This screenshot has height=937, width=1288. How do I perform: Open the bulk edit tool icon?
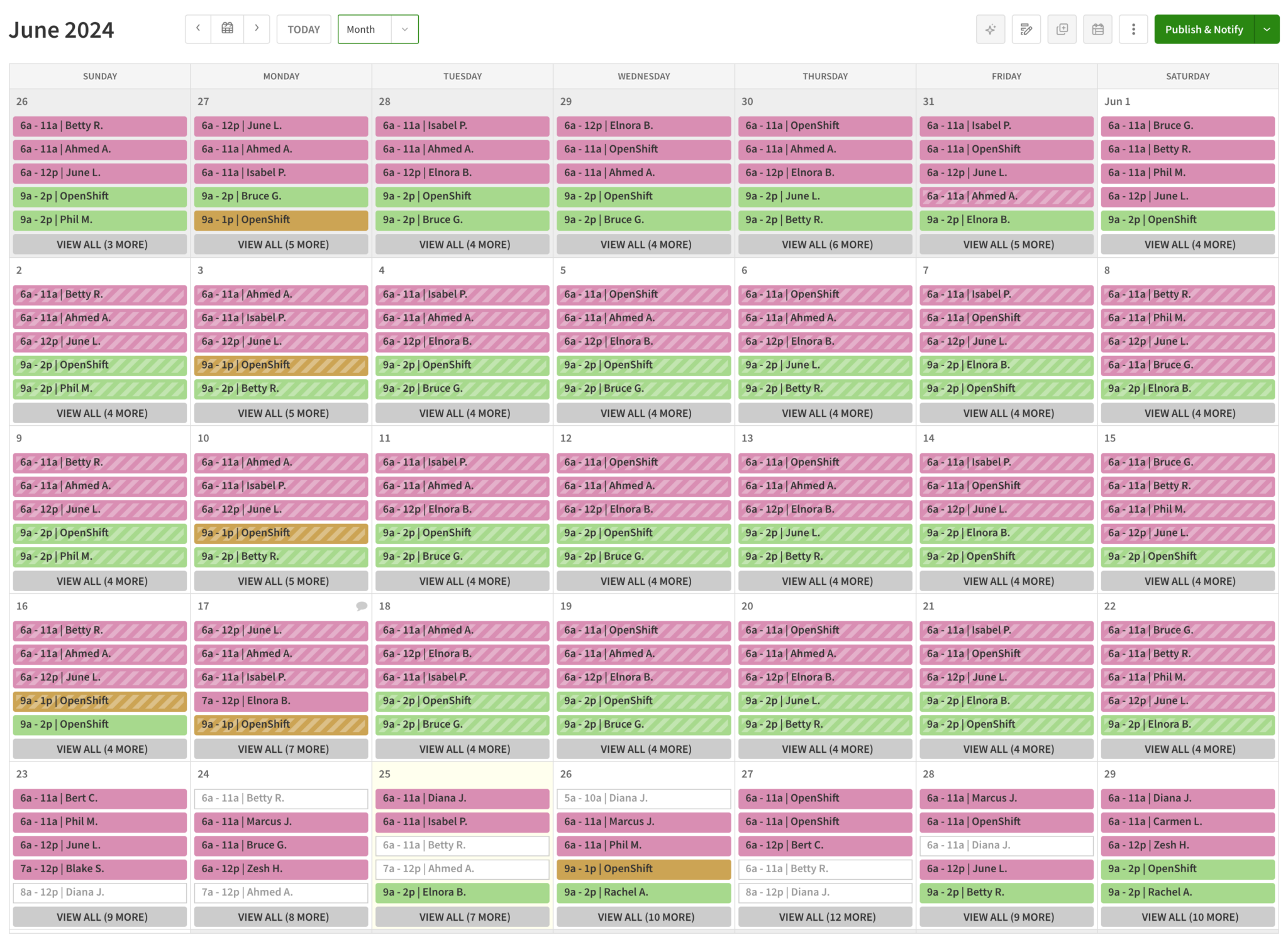pos(1026,29)
